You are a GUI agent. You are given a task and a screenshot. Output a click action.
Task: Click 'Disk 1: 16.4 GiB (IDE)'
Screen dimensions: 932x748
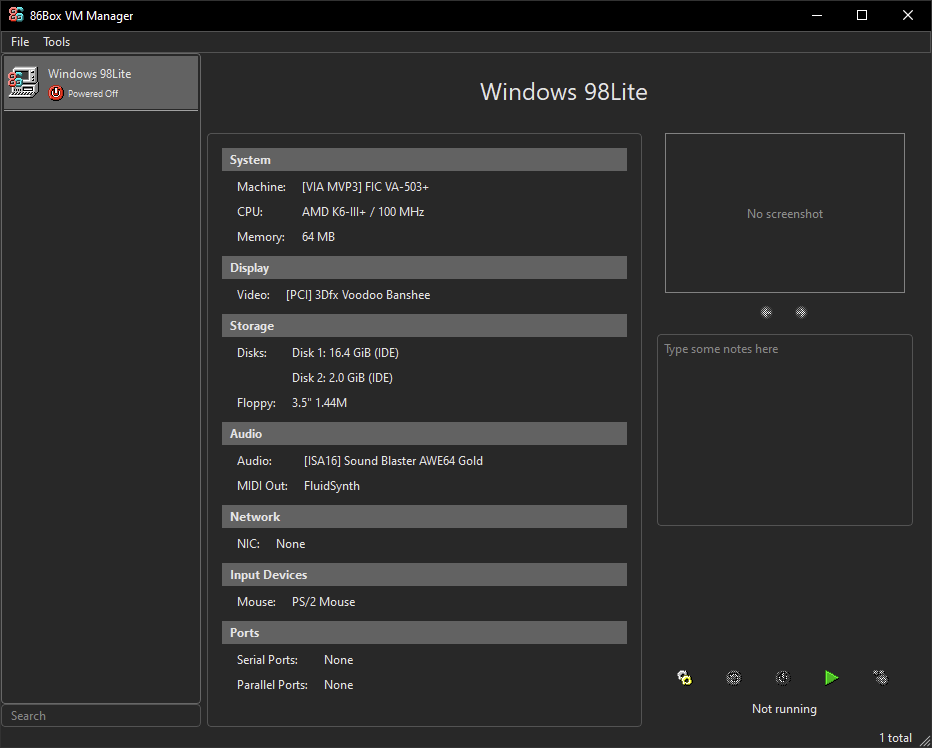click(x=345, y=353)
